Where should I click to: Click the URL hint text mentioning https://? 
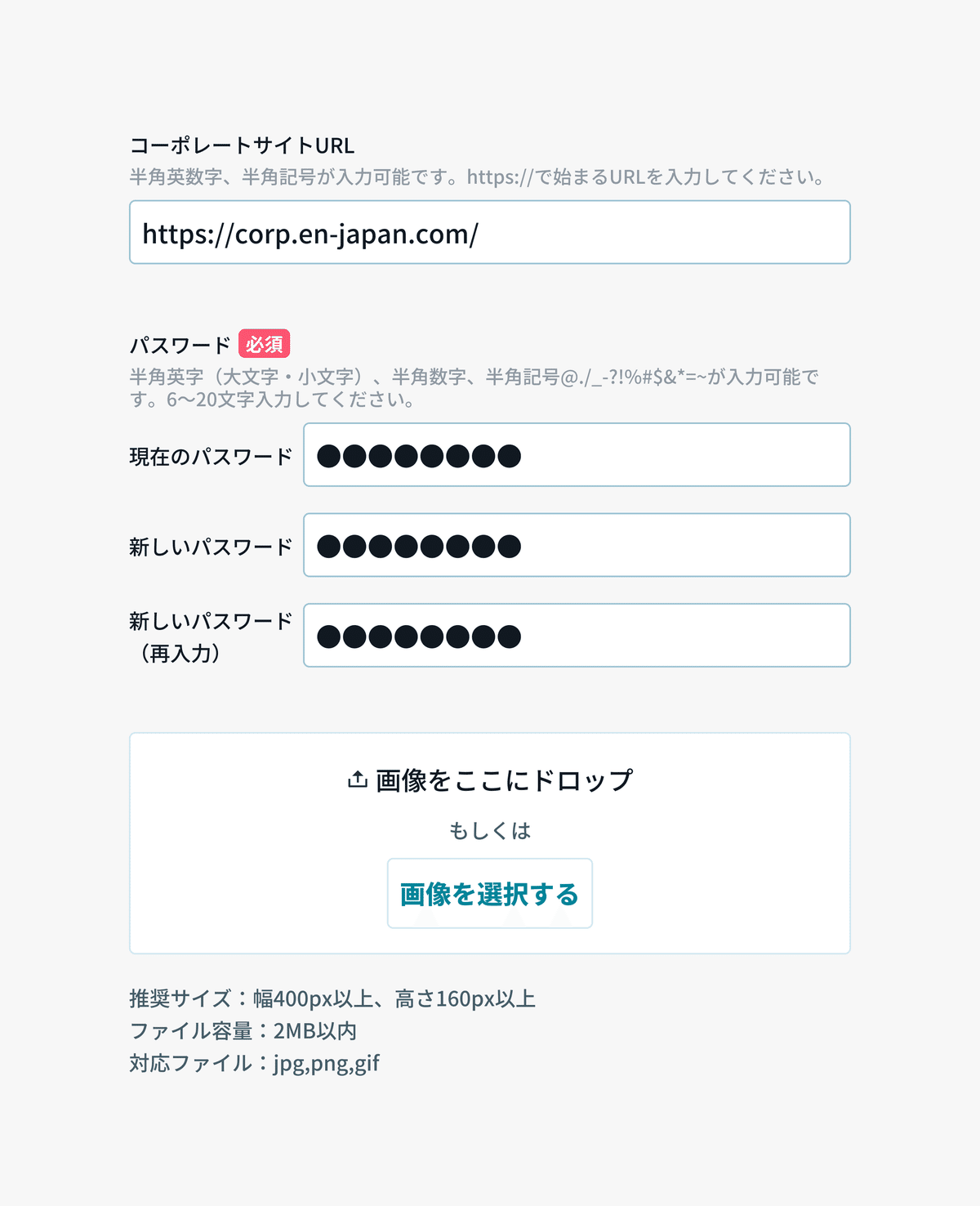click(x=479, y=176)
